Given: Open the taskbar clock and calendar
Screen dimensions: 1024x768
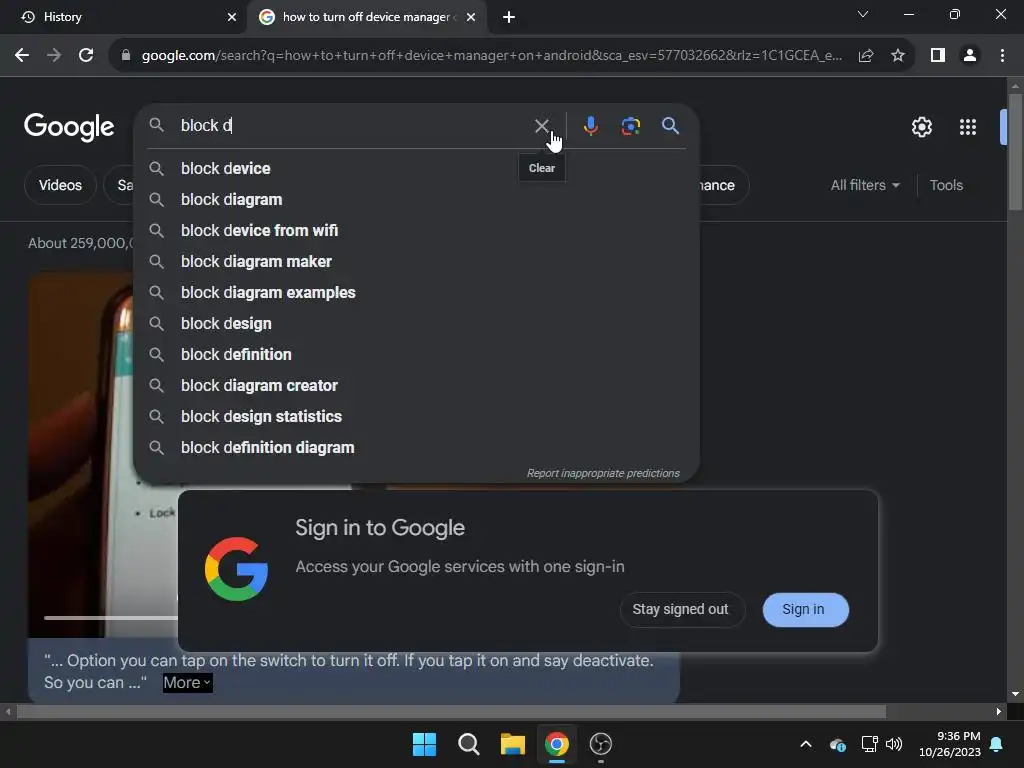Looking at the screenshot, I should (950, 744).
